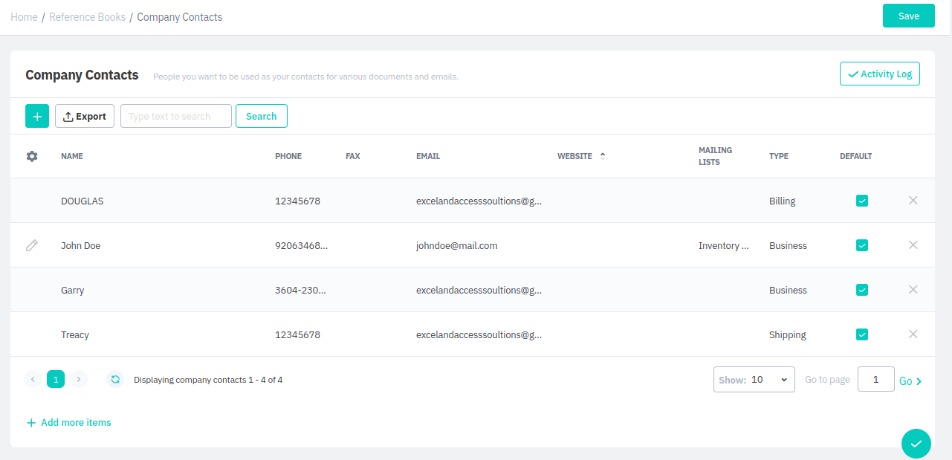Remove the Treacy row using X icon
The image size is (952, 460).
(912, 334)
